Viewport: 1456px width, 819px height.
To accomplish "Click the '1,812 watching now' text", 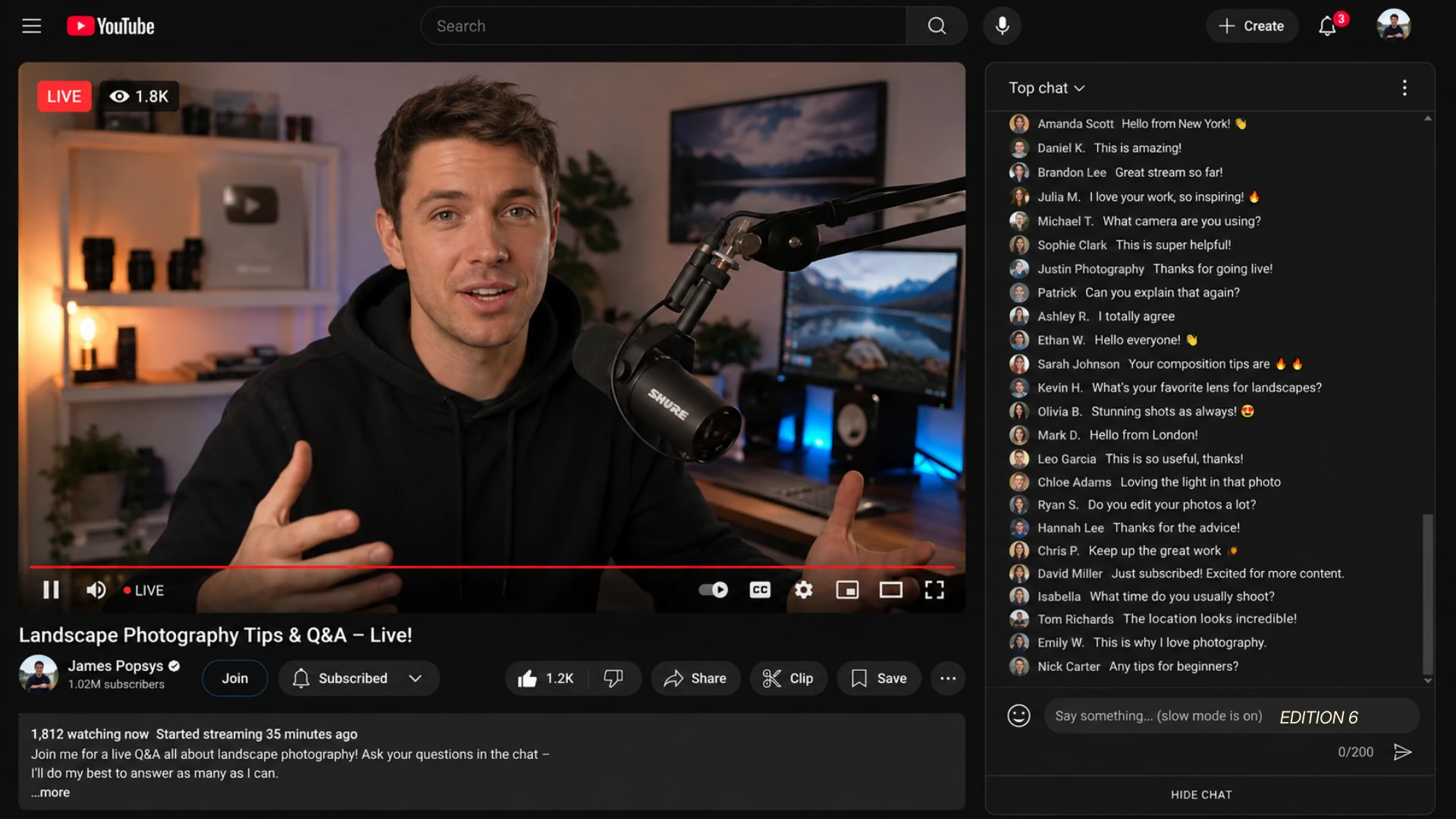I will point(89,734).
